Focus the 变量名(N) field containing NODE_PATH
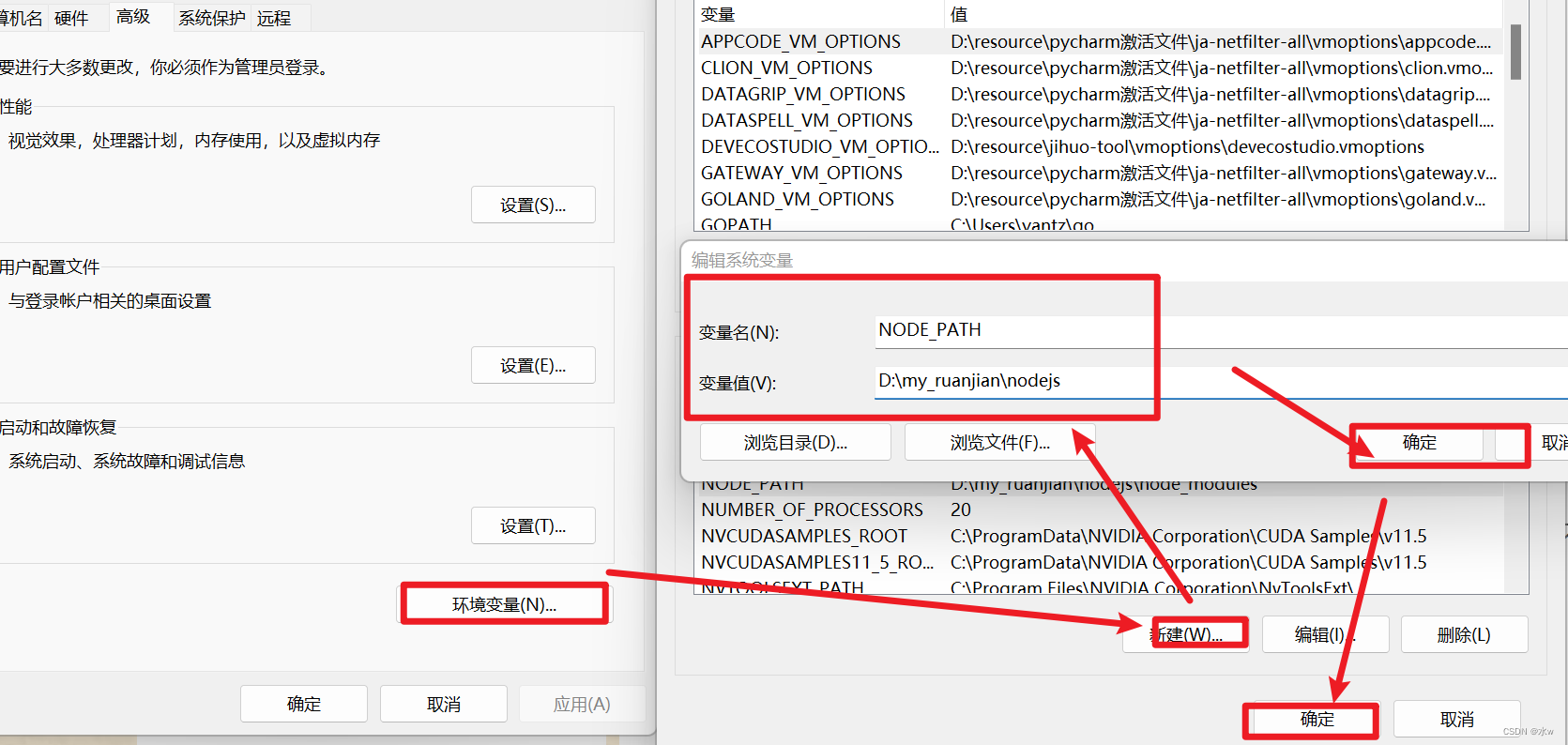This screenshot has width=1568, height=745. click(1220, 330)
